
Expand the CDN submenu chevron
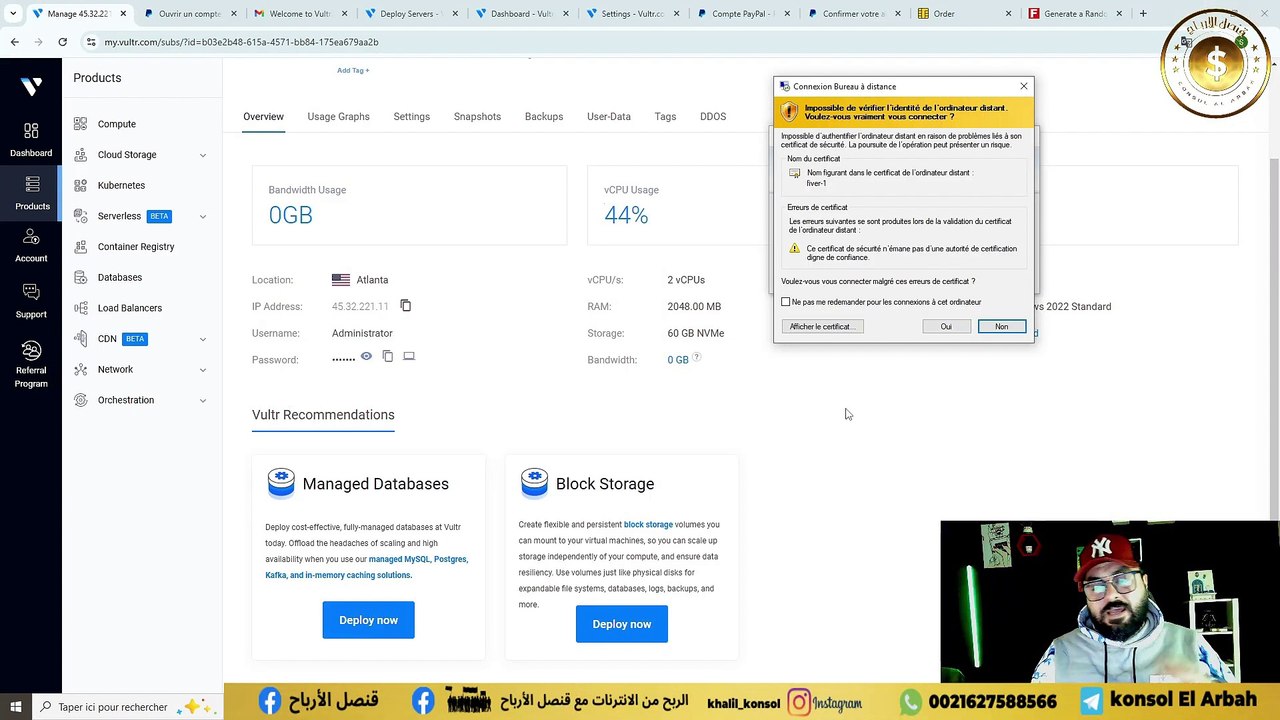coord(203,339)
